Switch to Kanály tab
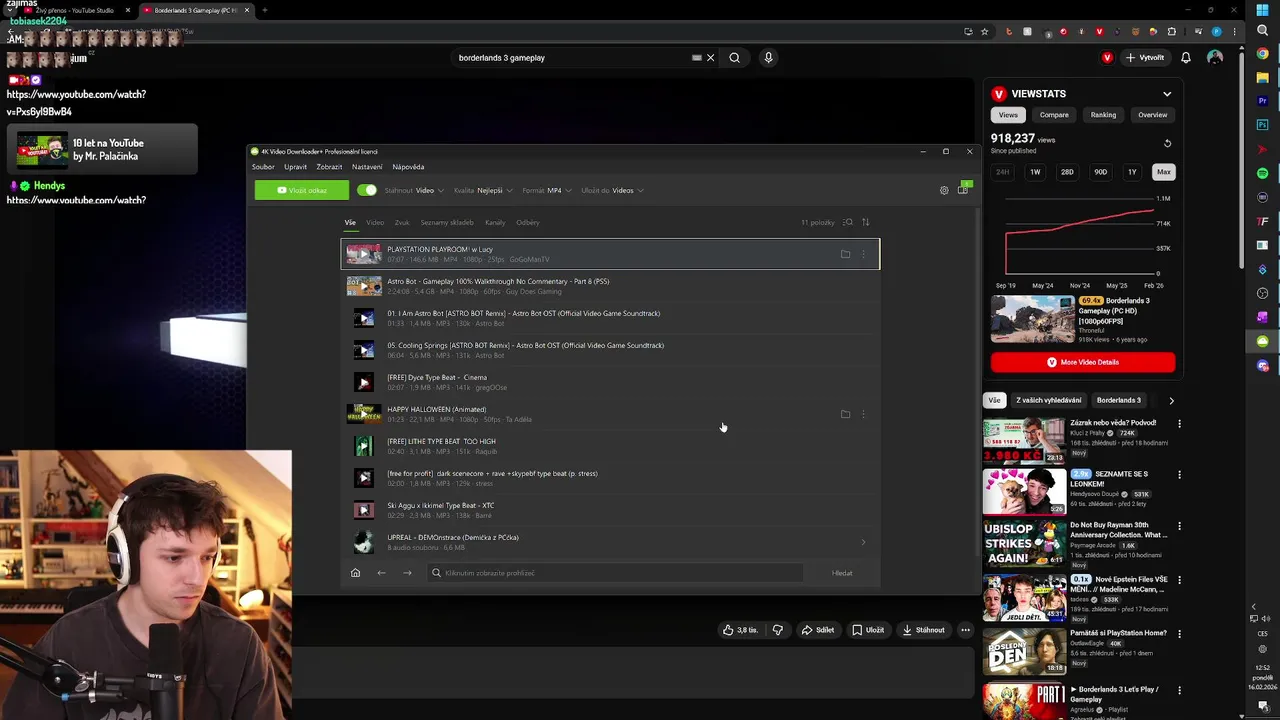The image size is (1280, 720). pyautogui.click(x=495, y=222)
